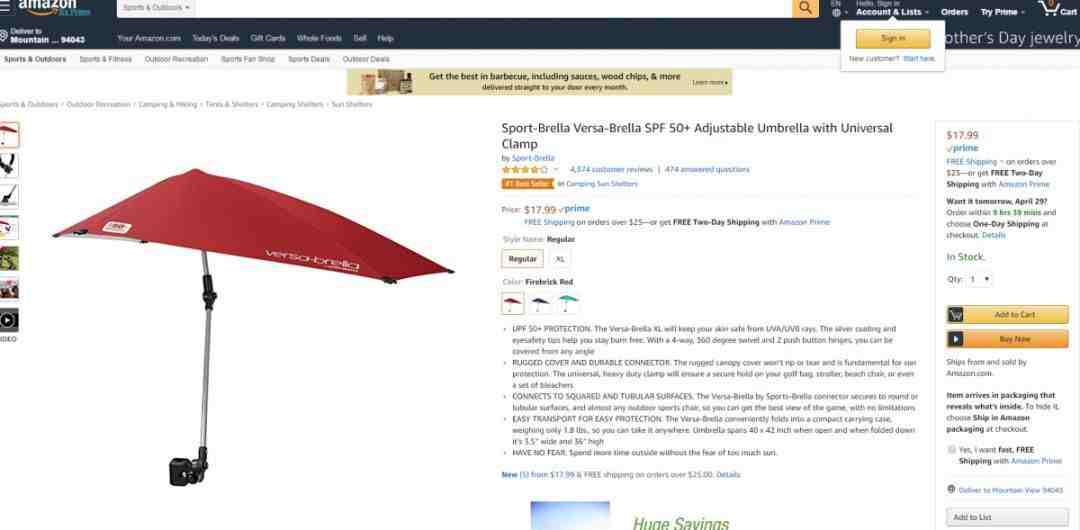1080x530 pixels.
Task: Play the product video thumbnail
Action: pos(9,320)
